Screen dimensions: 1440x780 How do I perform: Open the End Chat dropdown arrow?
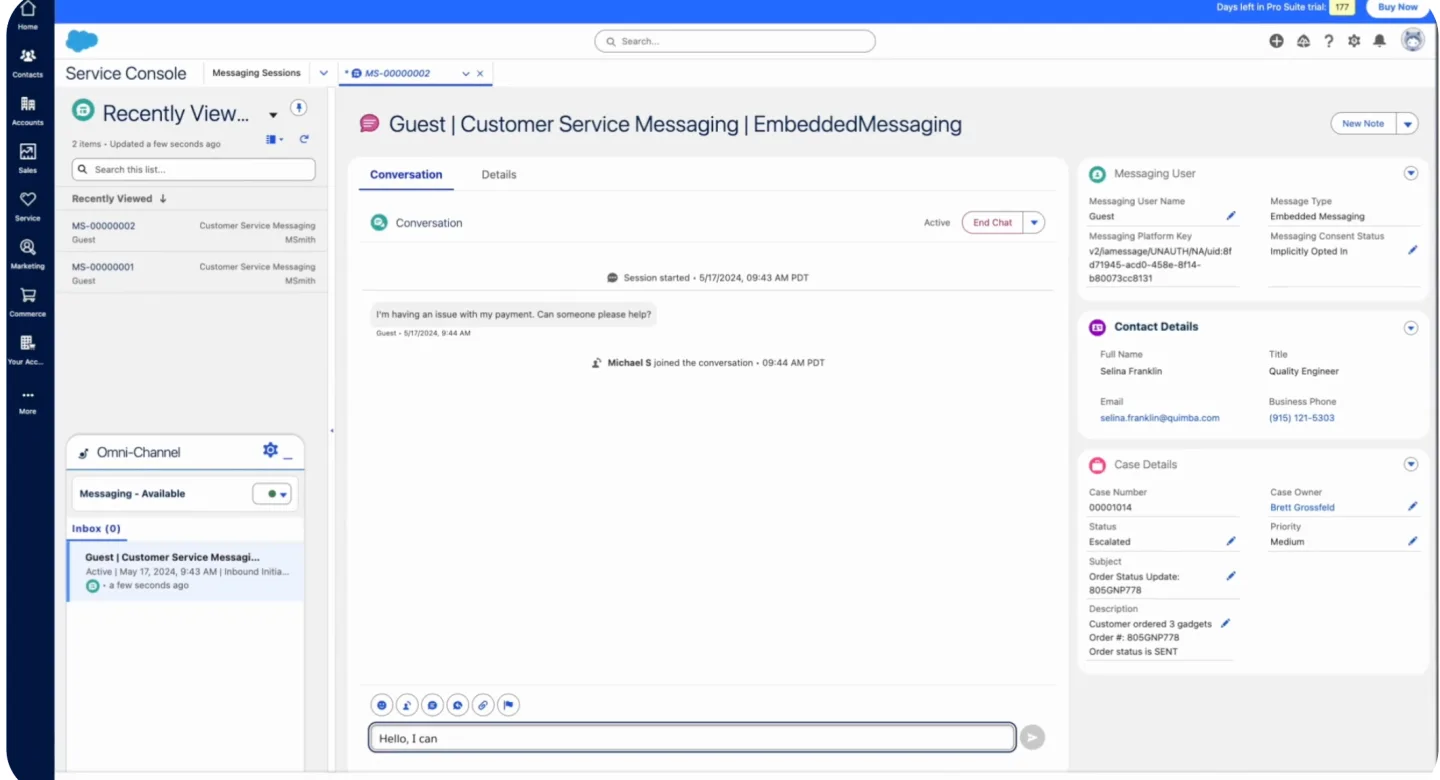tap(1034, 223)
